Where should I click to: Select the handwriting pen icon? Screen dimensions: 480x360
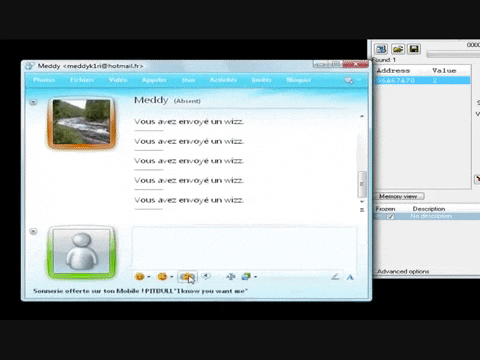[x=335, y=276]
